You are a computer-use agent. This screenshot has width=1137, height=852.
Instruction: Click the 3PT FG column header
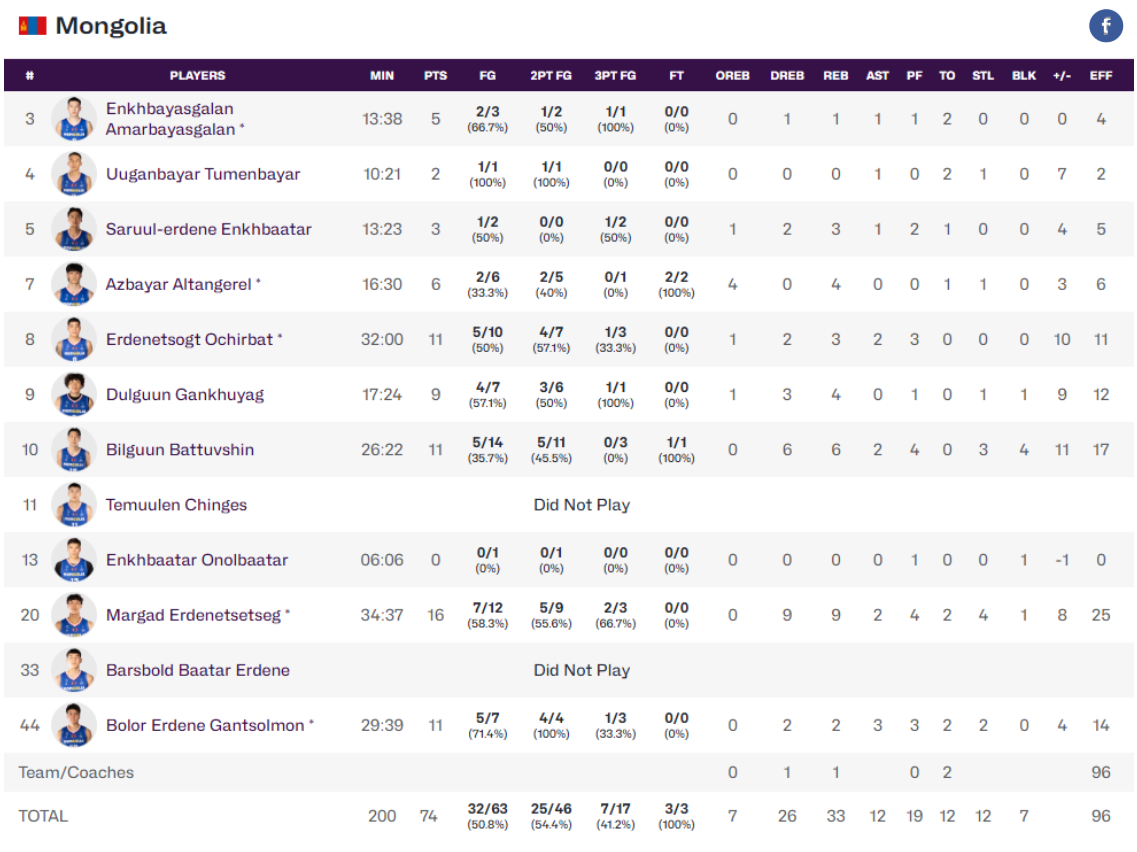click(615, 75)
